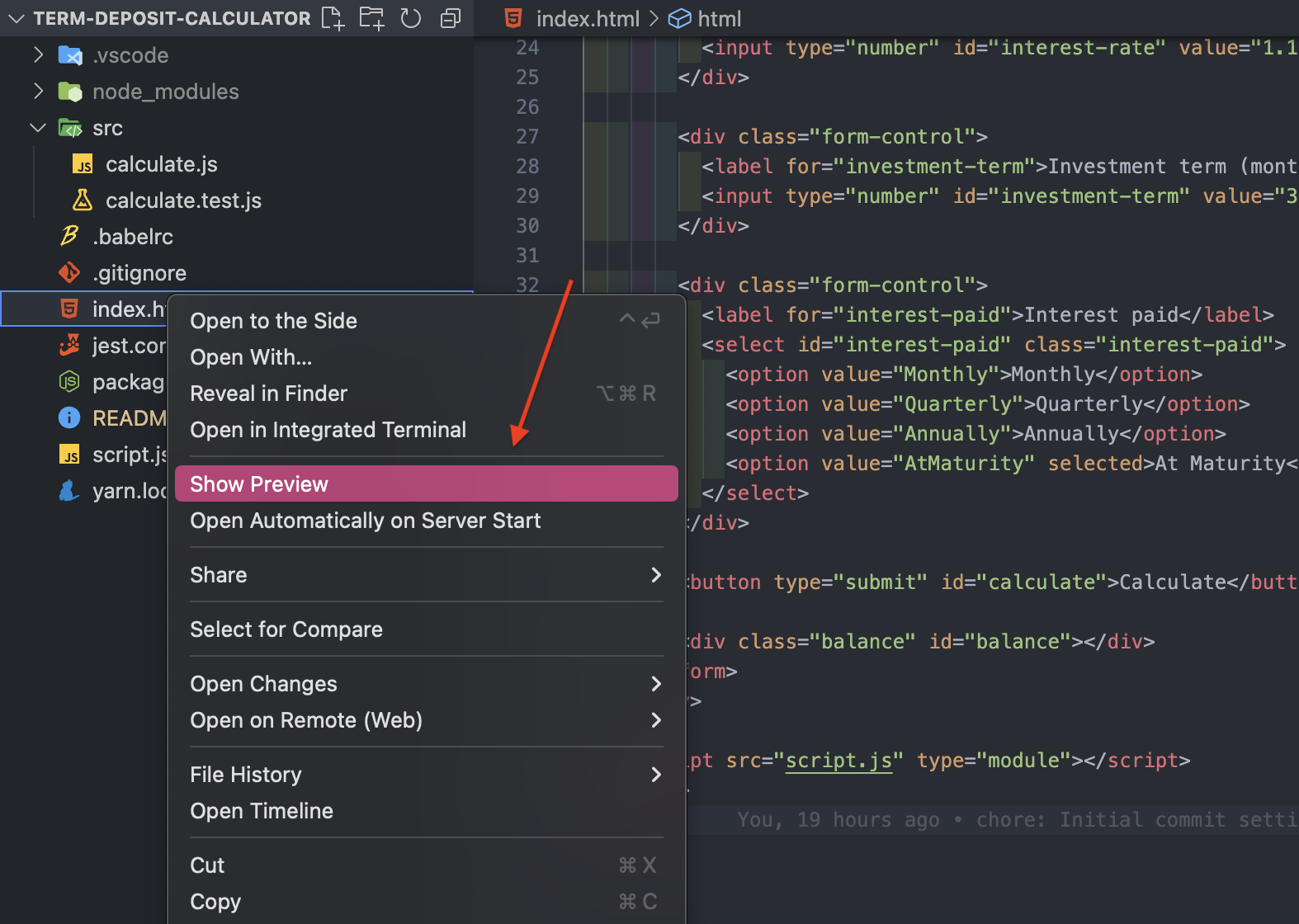This screenshot has width=1299, height=924.
Task: Click the HTML5 icon of index.html in tree
Action: tap(69, 309)
